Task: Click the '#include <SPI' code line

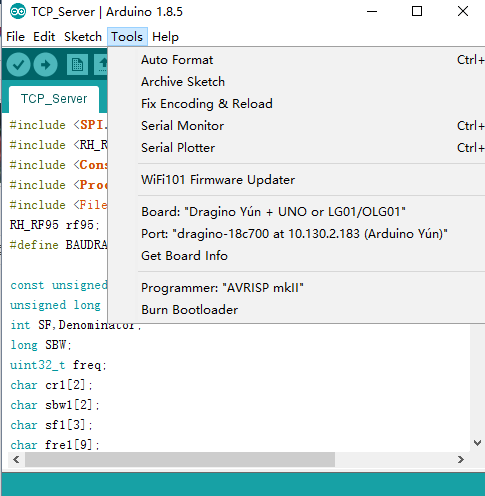Action: tap(58, 125)
